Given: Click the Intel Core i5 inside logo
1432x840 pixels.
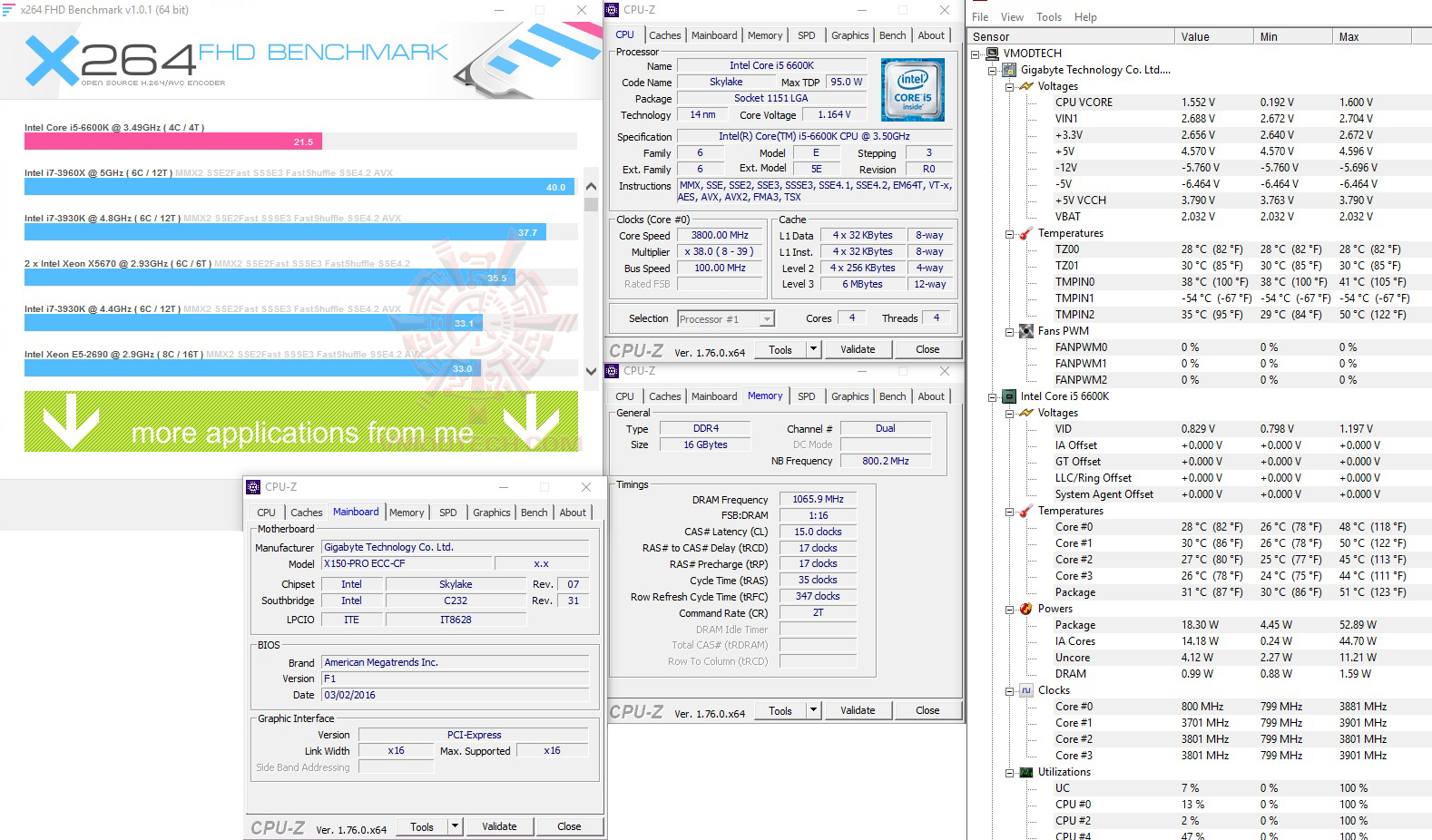Looking at the screenshot, I should (912, 90).
